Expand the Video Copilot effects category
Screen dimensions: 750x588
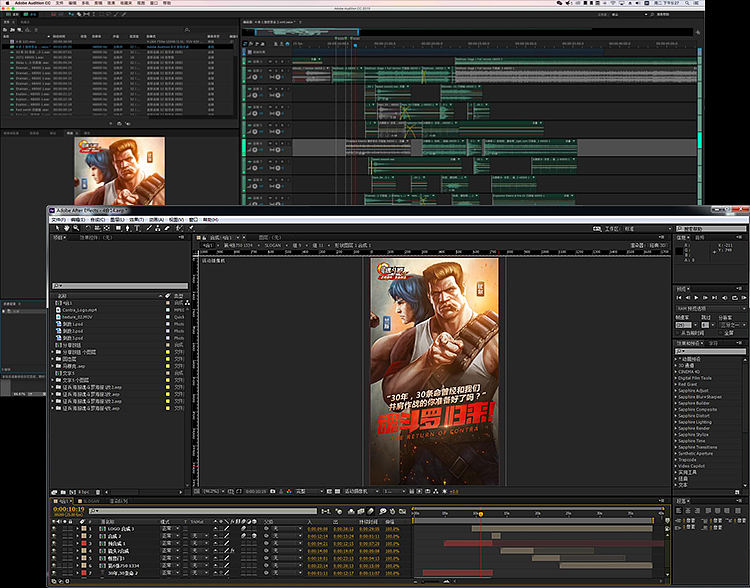pyautogui.click(x=675, y=466)
